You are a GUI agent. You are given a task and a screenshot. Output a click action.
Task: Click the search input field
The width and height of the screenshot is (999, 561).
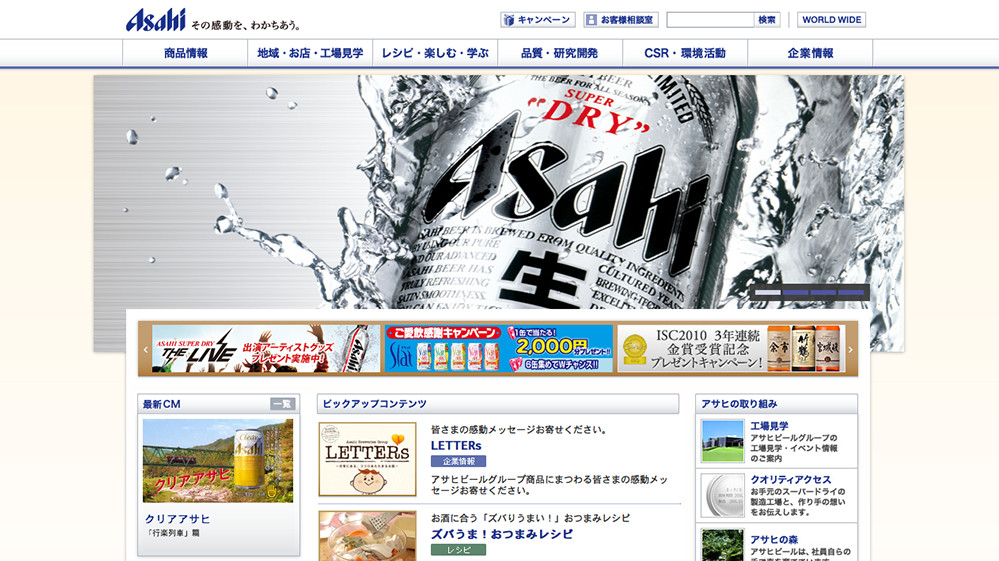click(710, 20)
